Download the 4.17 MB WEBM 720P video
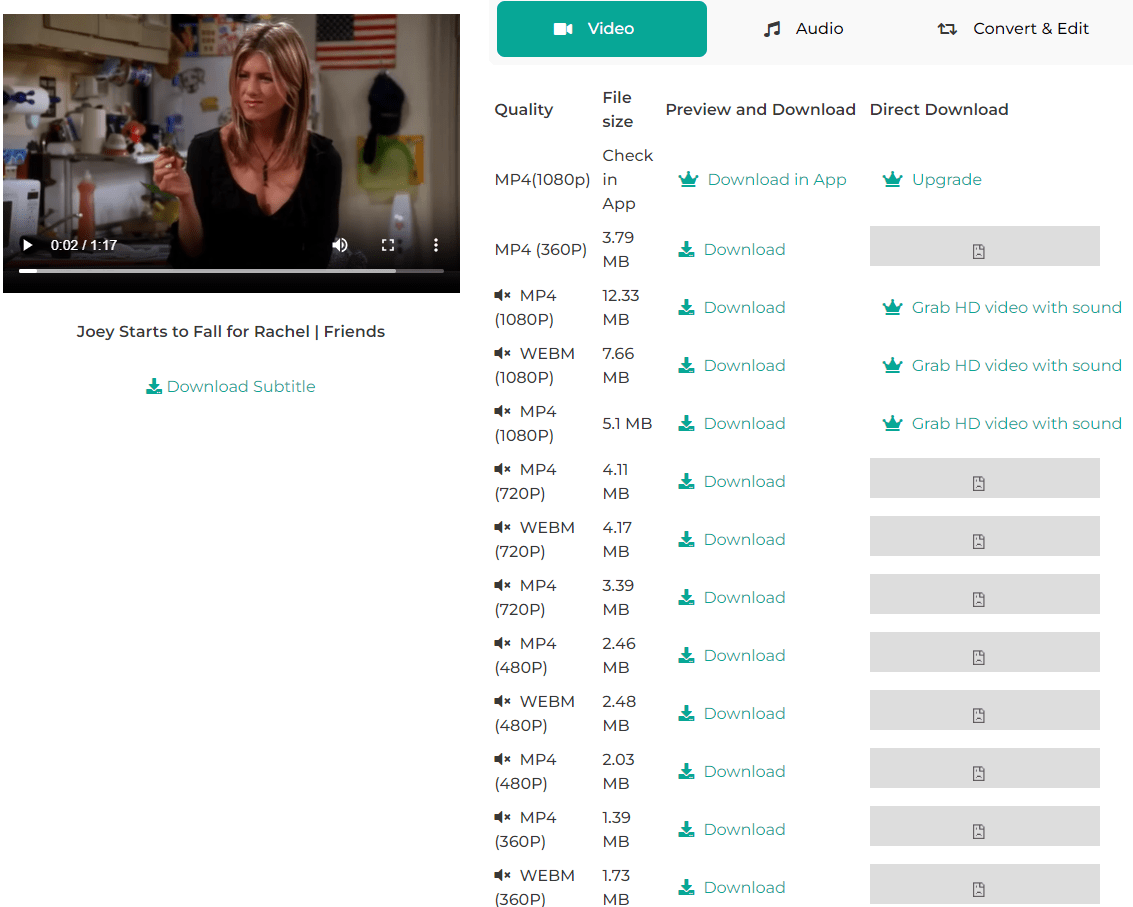The image size is (1133, 907). click(x=732, y=540)
